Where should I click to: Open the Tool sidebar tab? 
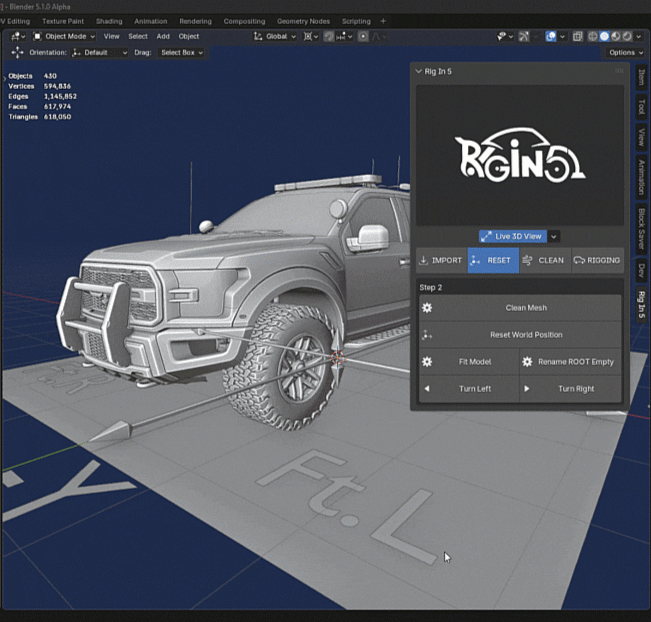coord(641,108)
